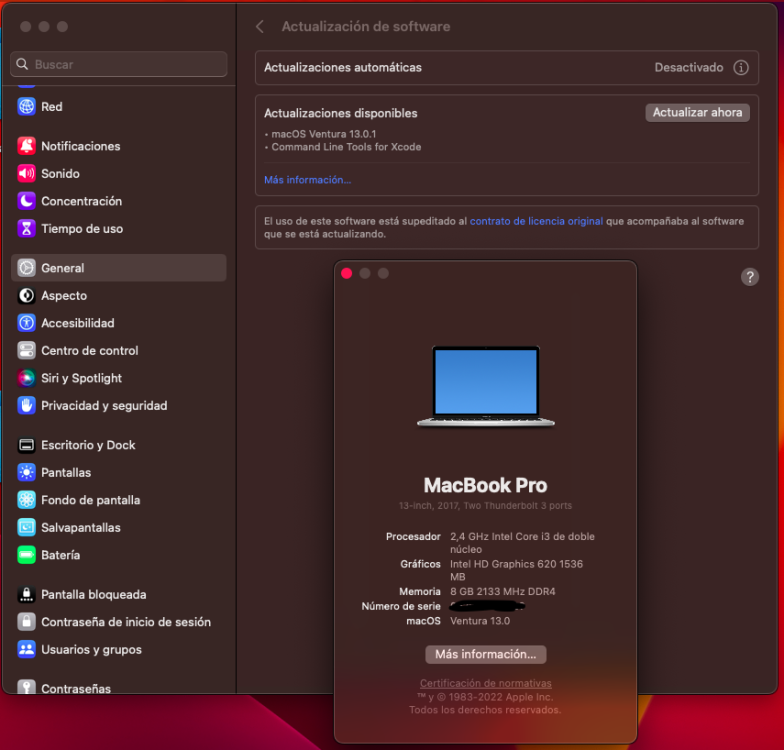Select the Red label in sidebar
This screenshot has height=750, width=784.
[x=52, y=107]
